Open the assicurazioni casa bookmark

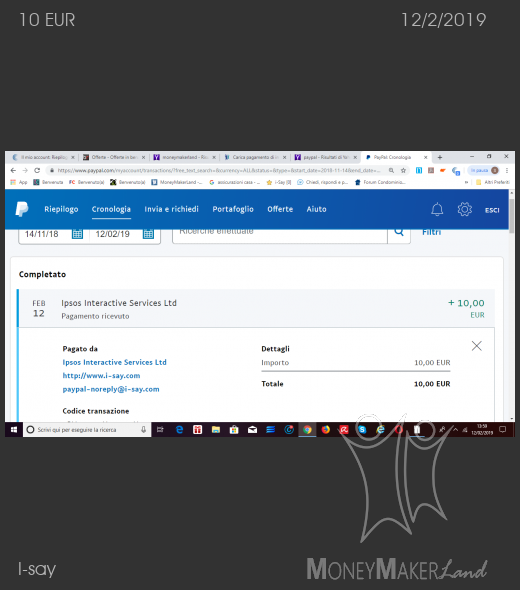pyautogui.click(x=234, y=182)
